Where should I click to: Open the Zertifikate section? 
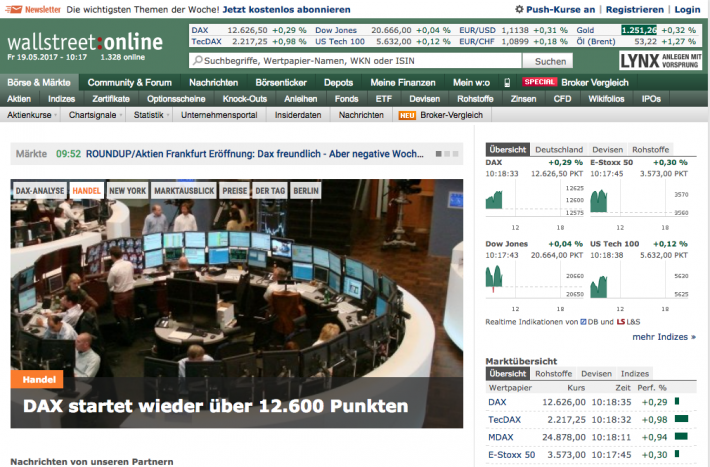click(111, 99)
